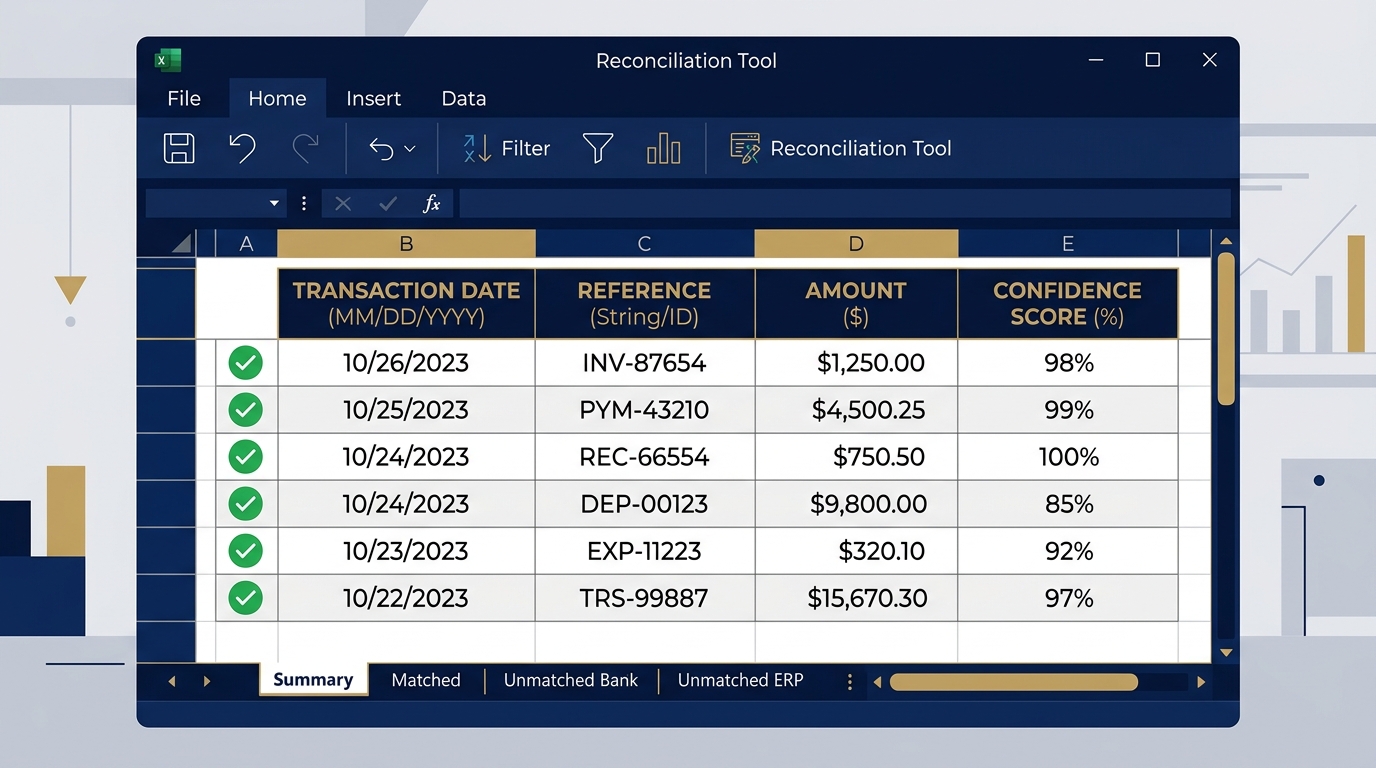Click the Excel app icon in title bar

[x=167, y=60]
